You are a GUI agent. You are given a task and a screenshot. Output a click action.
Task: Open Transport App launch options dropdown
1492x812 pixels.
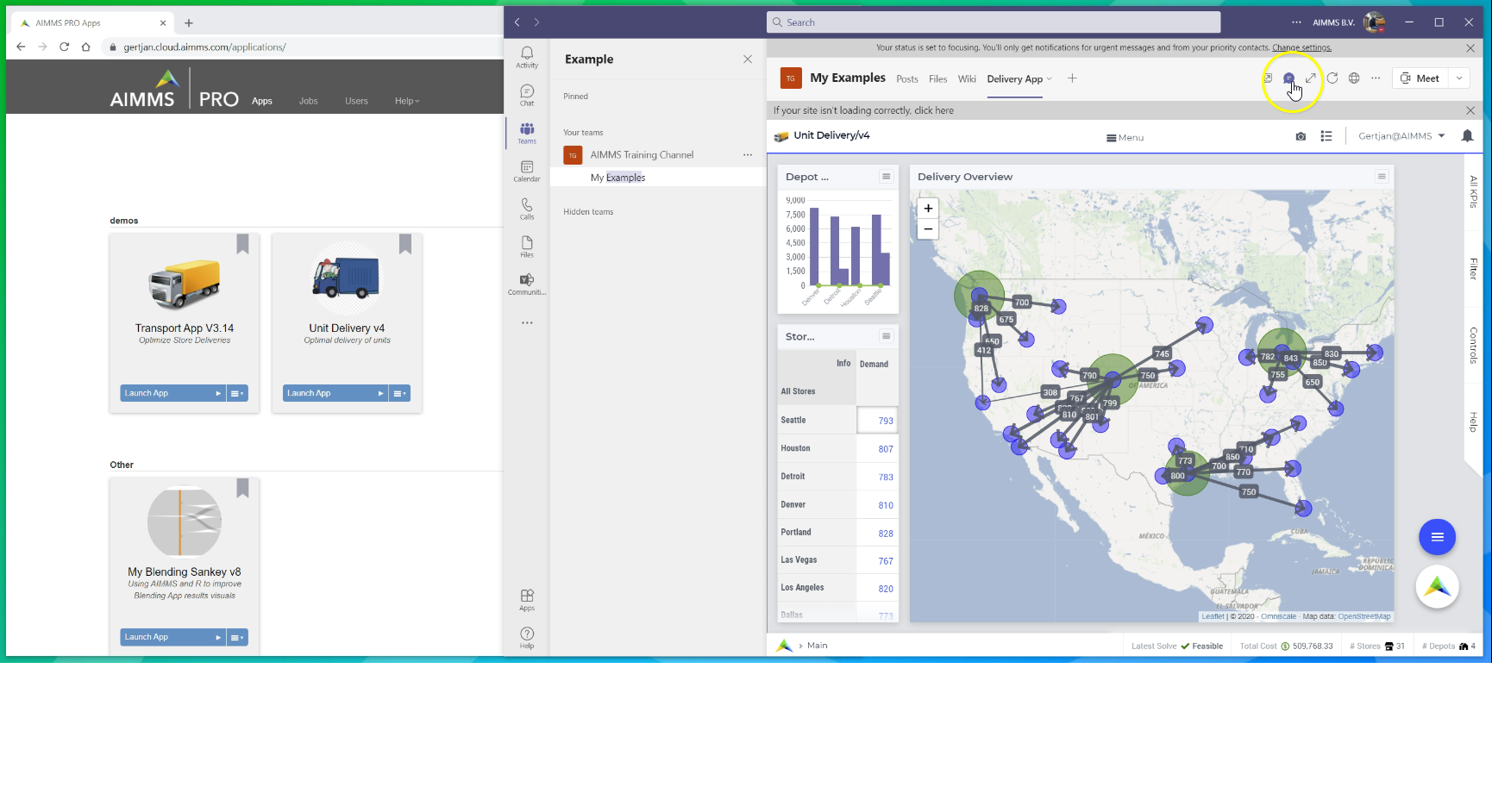click(x=237, y=393)
